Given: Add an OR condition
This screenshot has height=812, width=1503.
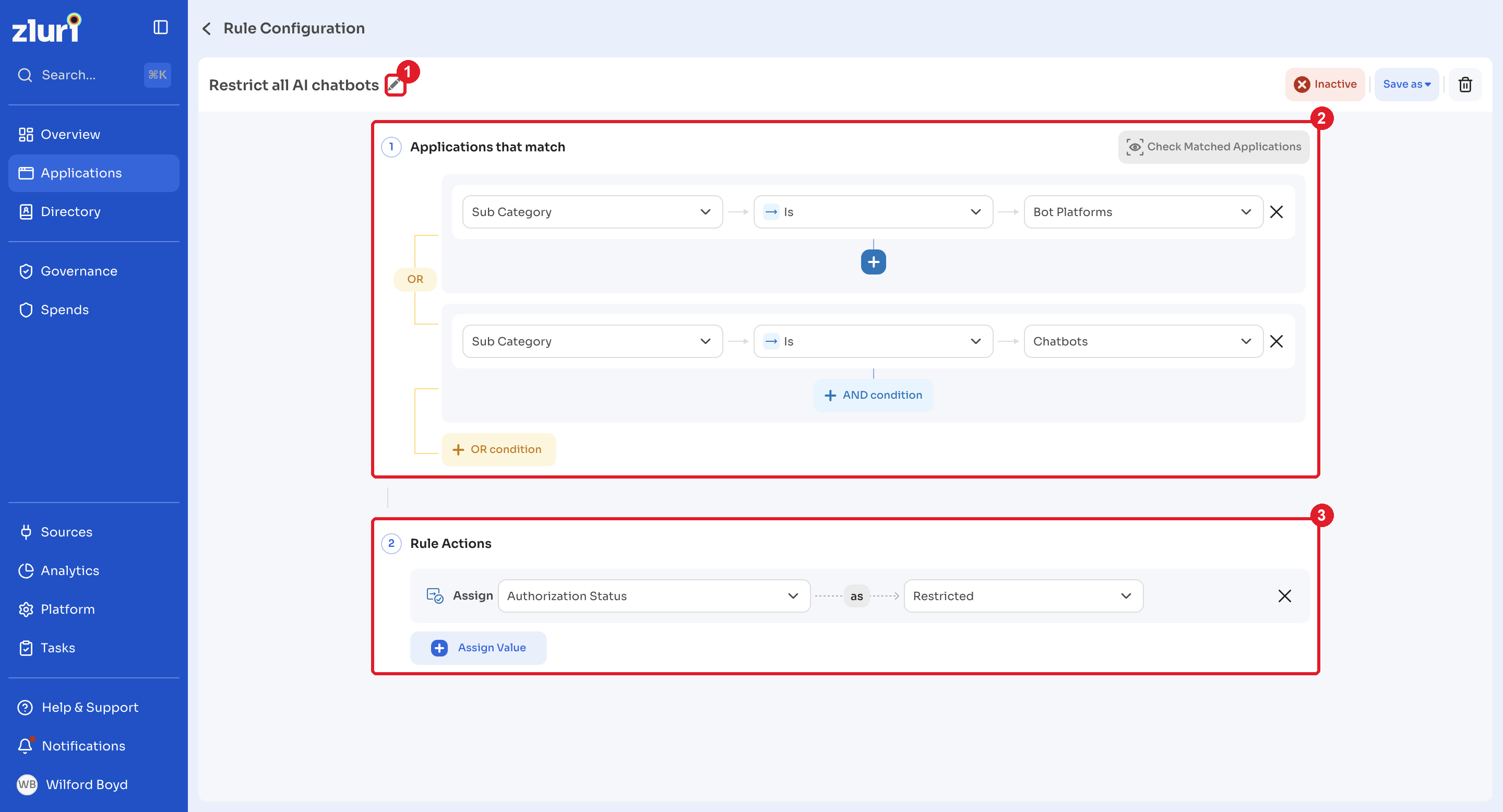Looking at the screenshot, I should [x=498, y=449].
